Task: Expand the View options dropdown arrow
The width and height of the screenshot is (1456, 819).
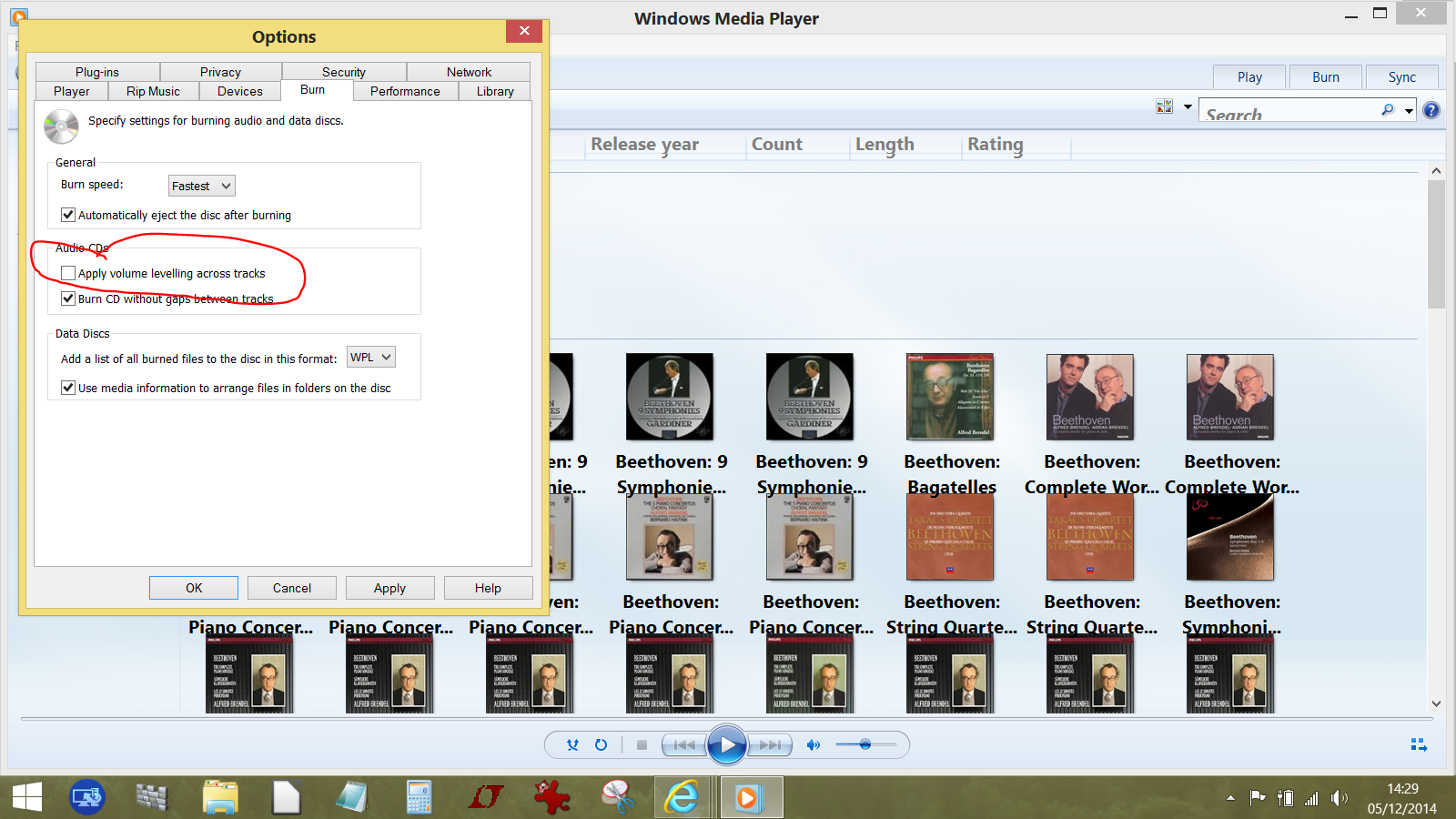Action: click(1188, 106)
